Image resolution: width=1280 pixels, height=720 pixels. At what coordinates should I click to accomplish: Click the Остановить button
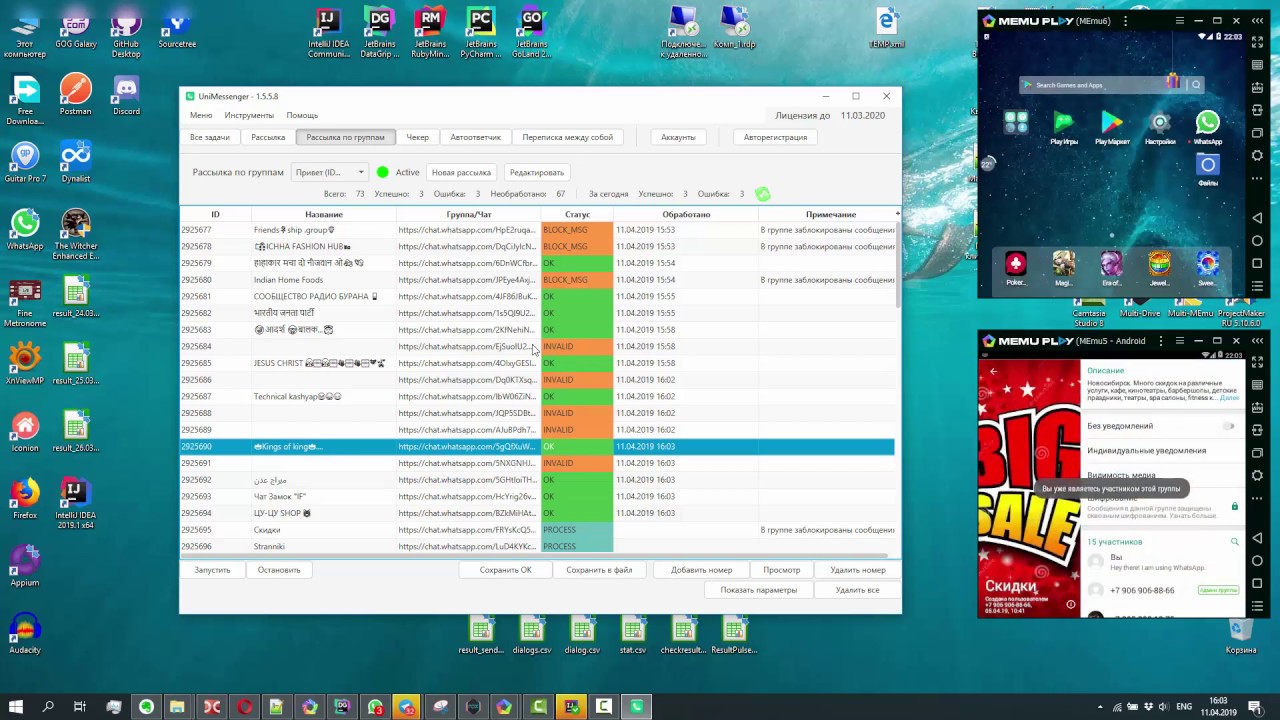[279, 570]
